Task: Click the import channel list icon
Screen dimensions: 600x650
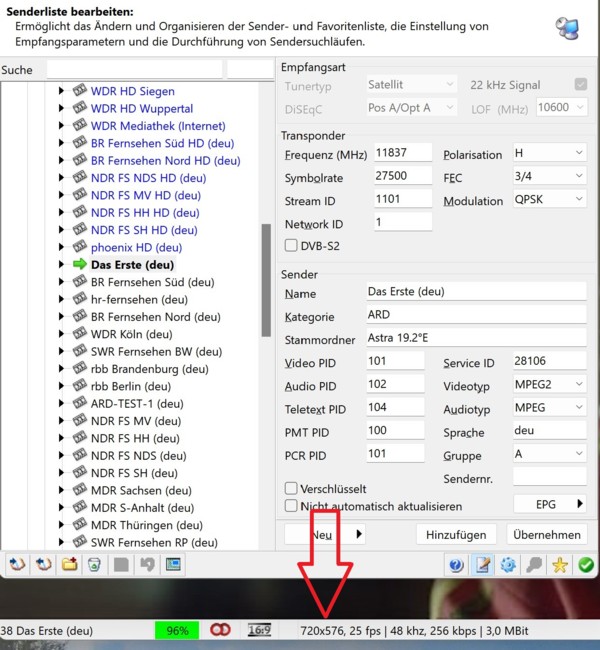Action: (x=17, y=565)
